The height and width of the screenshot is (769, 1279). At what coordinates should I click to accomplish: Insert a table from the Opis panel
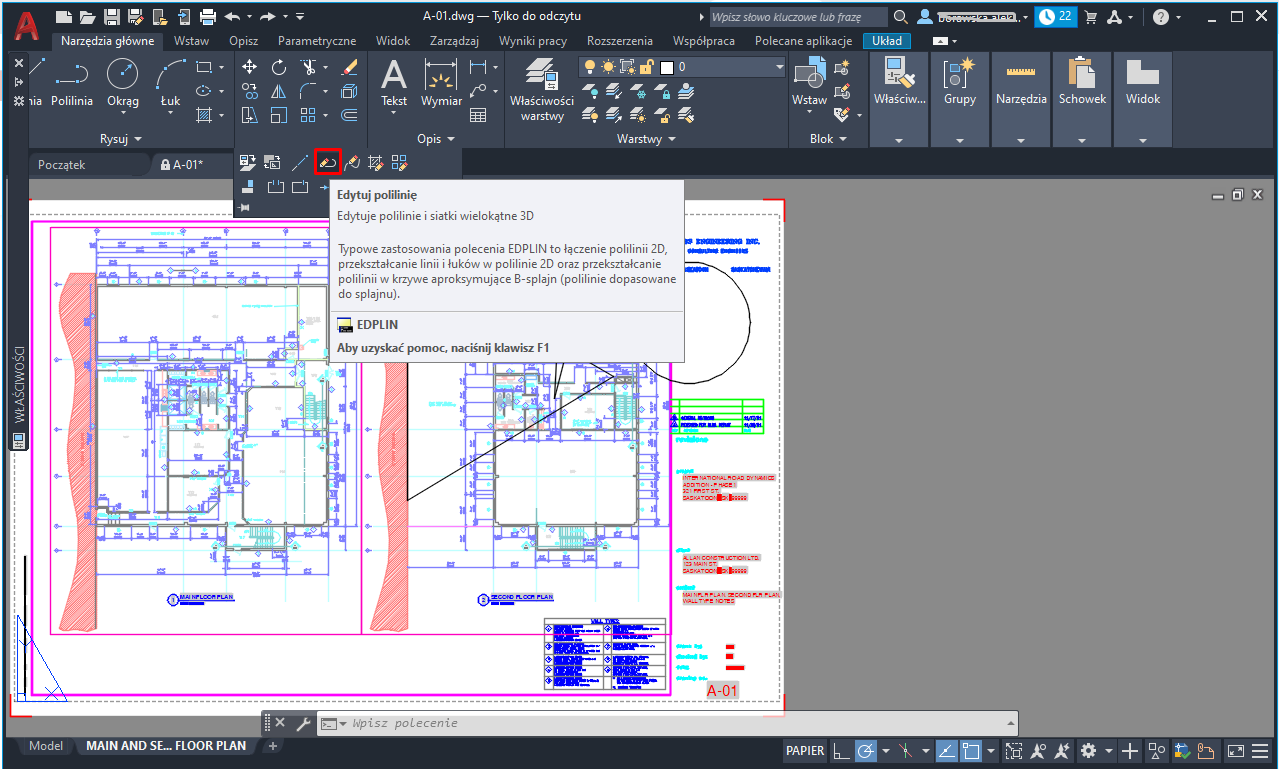pyautogui.click(x=478, y=115)
